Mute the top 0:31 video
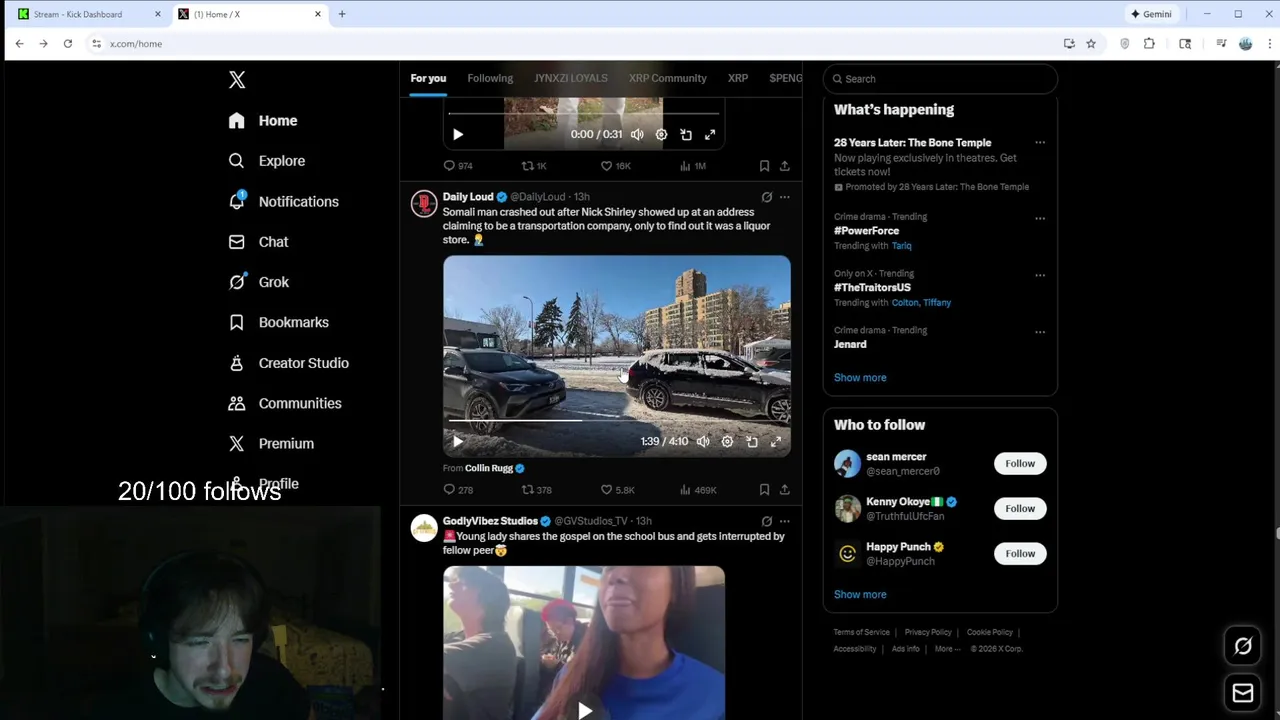The height and width of the screenshot is (720, 1280). [637, 134]
